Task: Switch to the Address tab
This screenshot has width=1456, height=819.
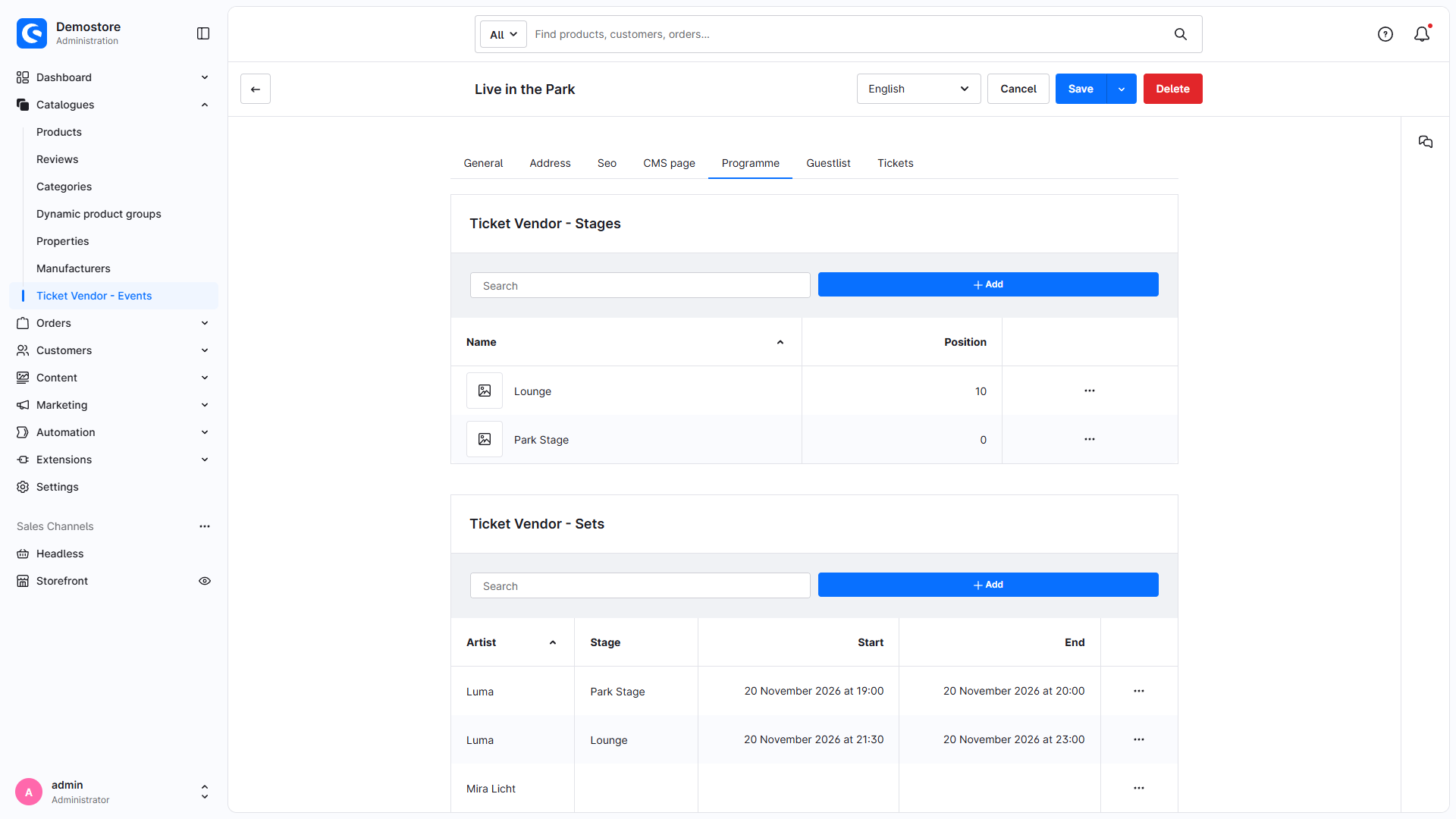Action: [x=550, y=163]
